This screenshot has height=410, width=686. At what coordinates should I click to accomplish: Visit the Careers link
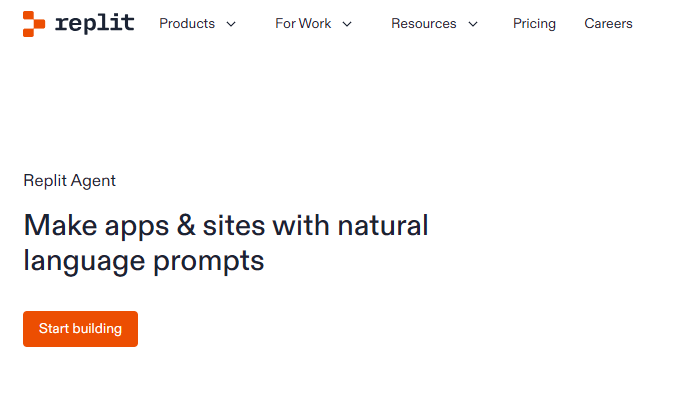(608, 24)
